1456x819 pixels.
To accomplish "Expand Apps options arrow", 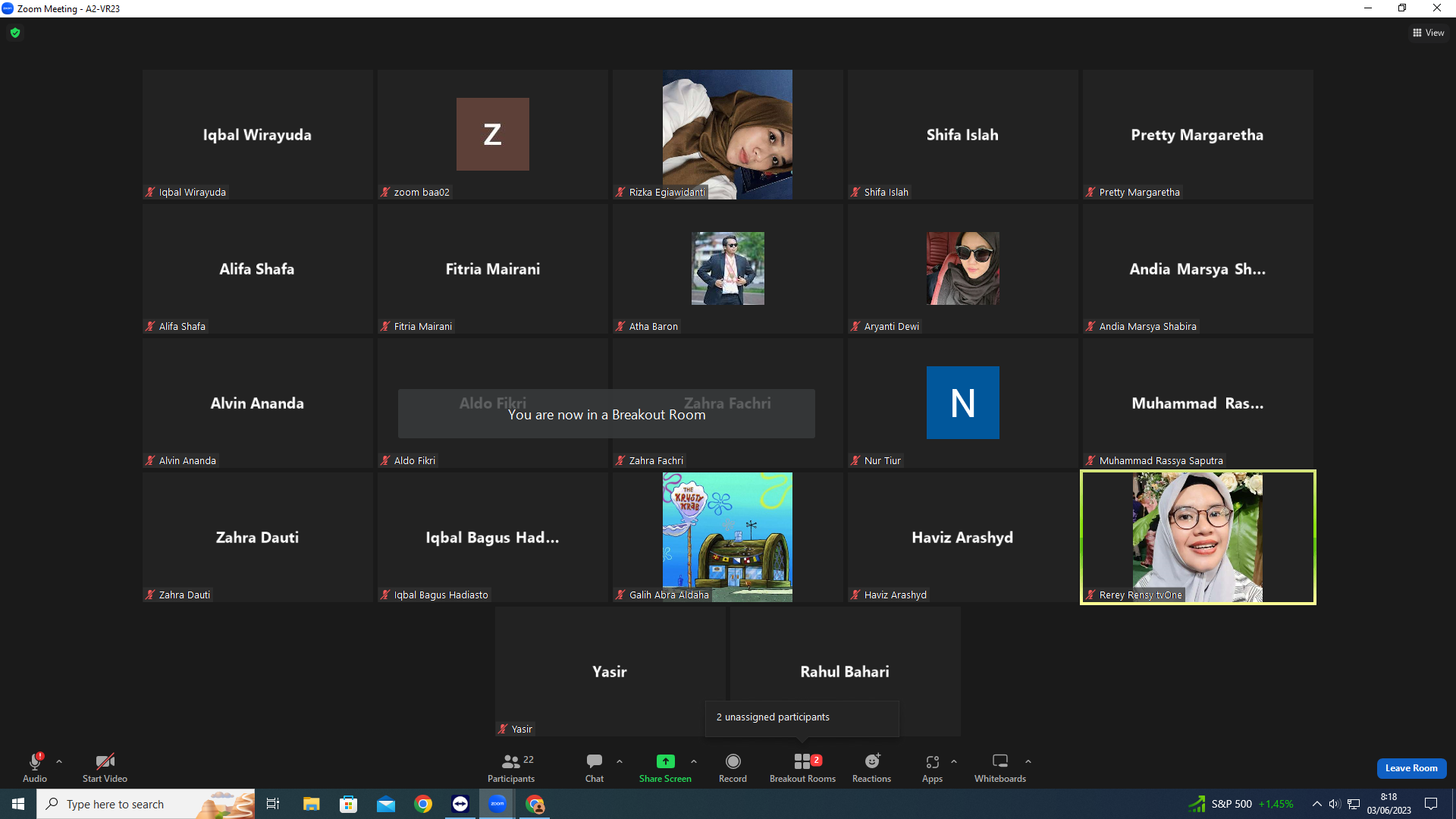I will tap(954, 761).
